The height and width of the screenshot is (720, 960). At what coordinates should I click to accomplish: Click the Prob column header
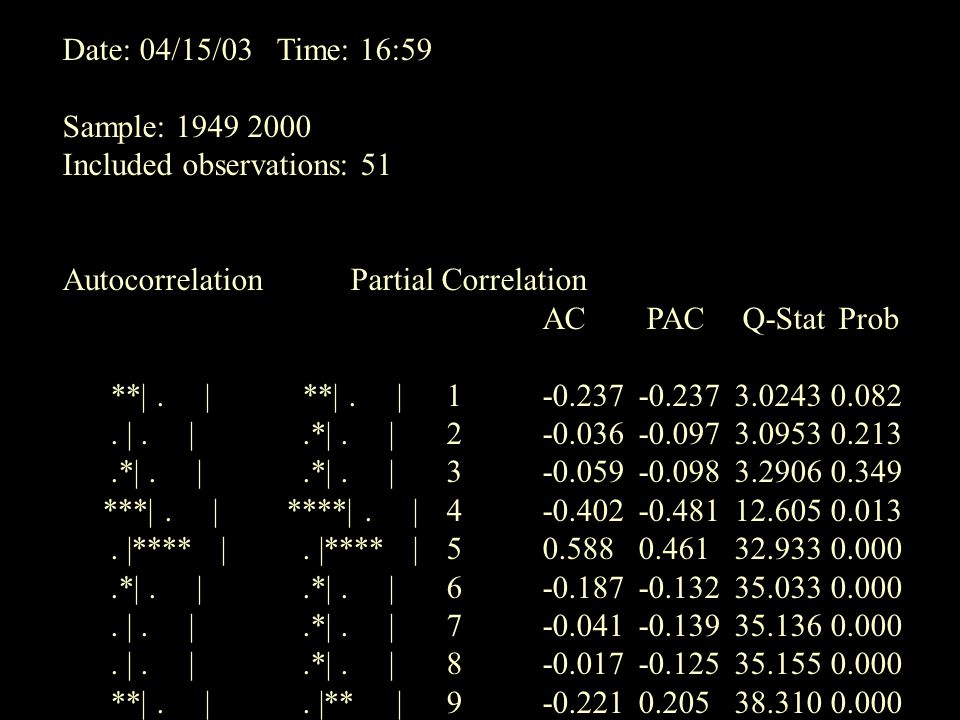click(x=868, y=319)
